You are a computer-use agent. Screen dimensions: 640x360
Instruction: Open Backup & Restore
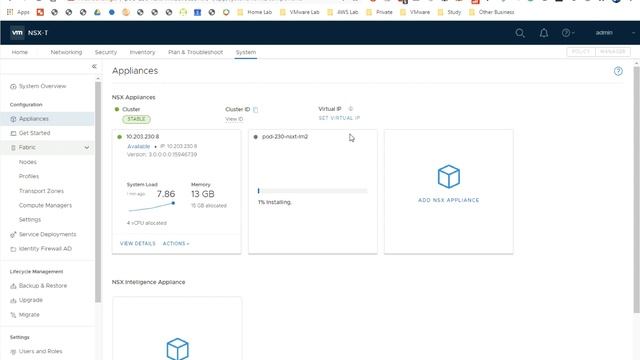pos(43,286)
